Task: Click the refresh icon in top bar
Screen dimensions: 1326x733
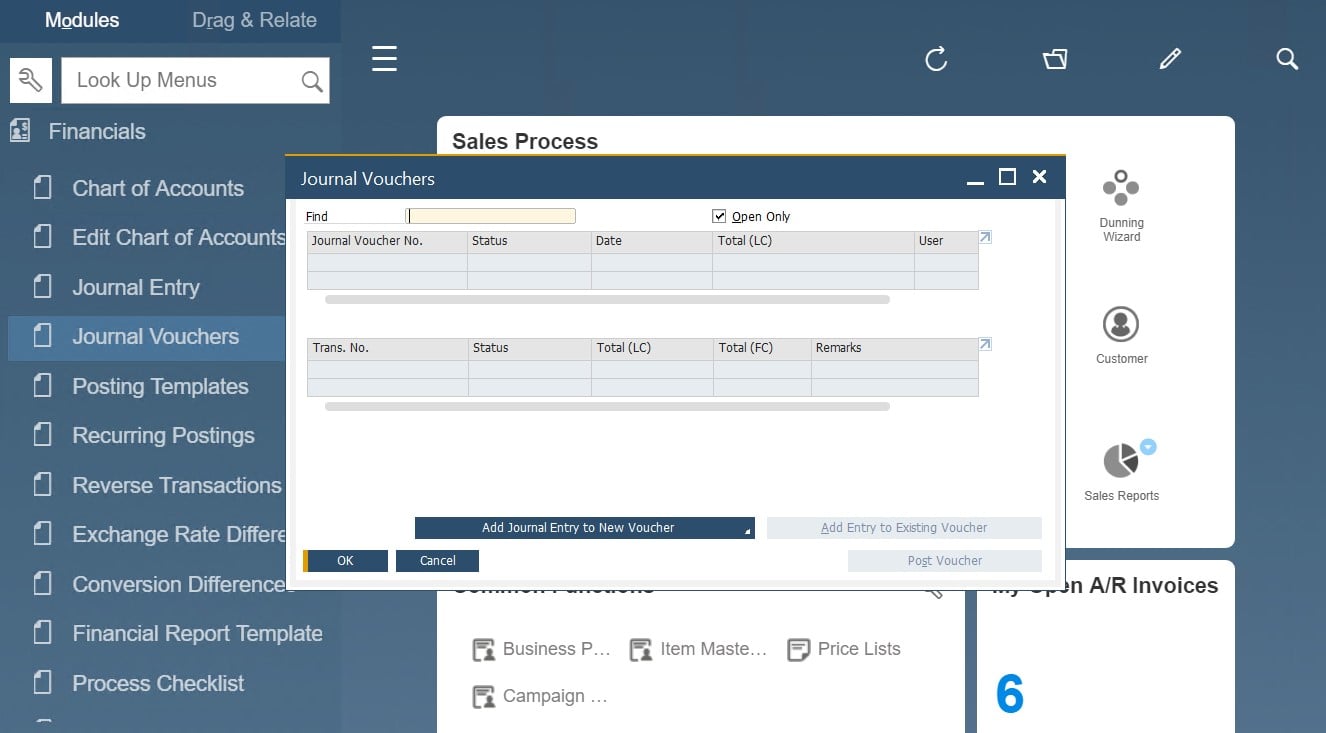Action: pos(936,60)
